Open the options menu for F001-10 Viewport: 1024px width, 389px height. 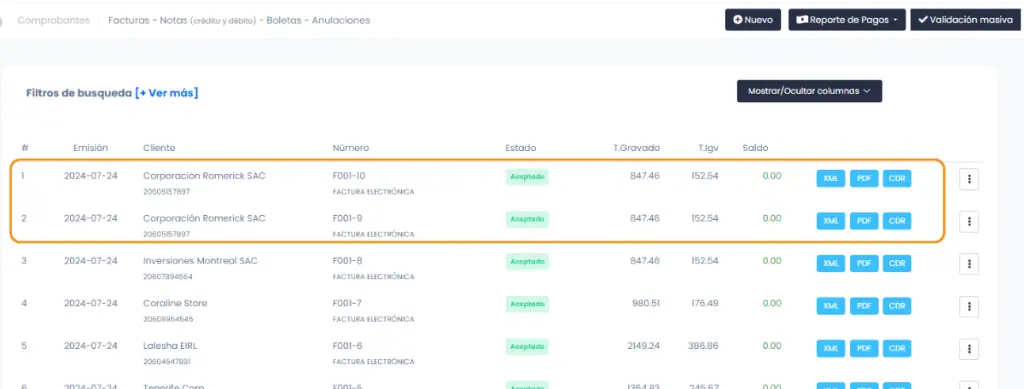[x=969, y=179]
